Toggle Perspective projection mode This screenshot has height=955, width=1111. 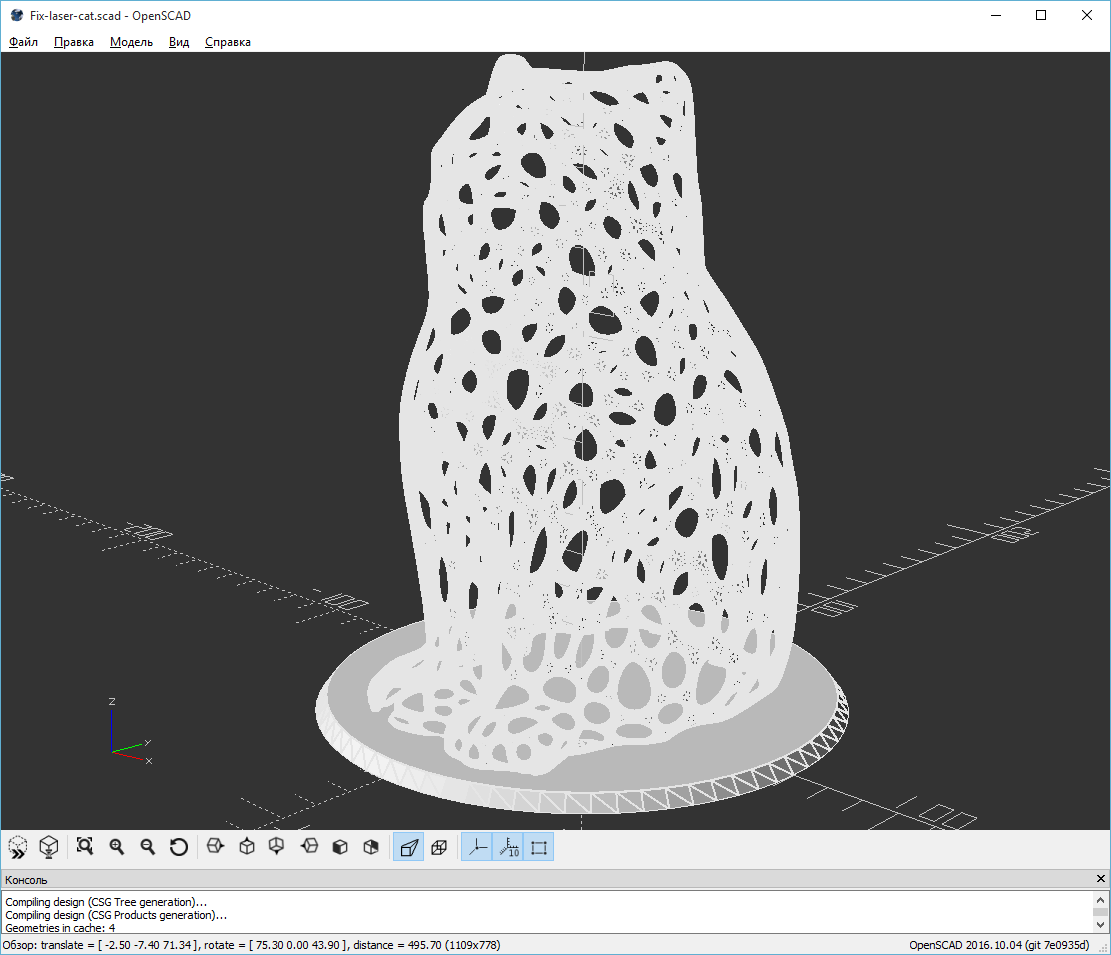pyautogui.click(x=408, y=847)
